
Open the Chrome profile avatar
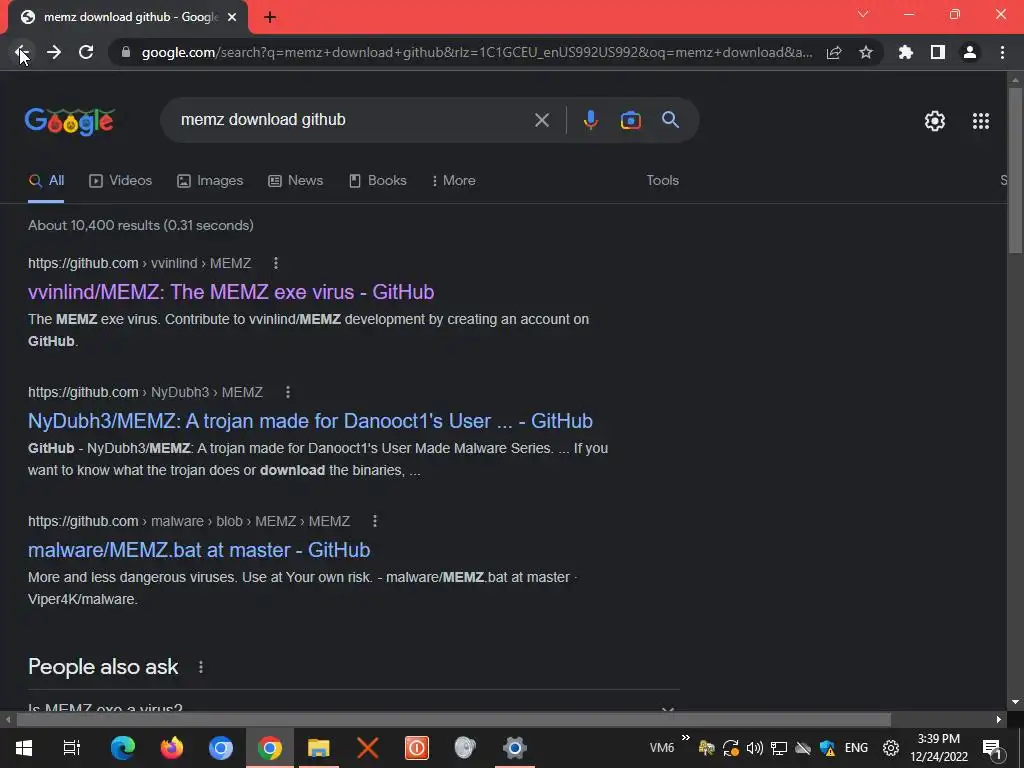(970, 52)
